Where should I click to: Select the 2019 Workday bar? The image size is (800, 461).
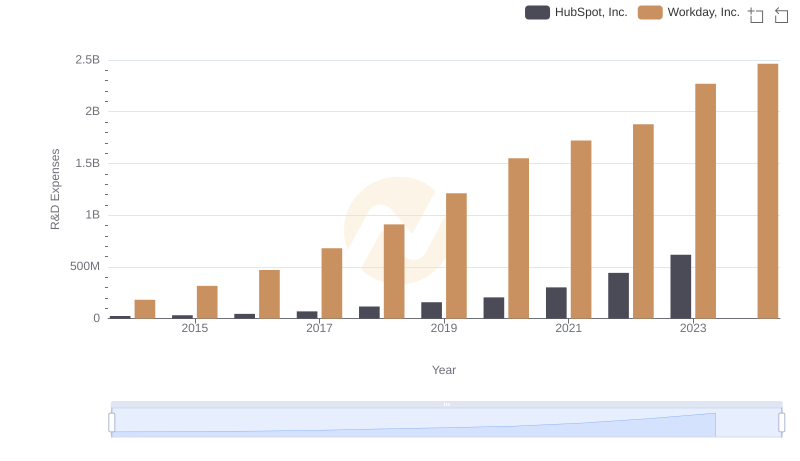(456, 256)
